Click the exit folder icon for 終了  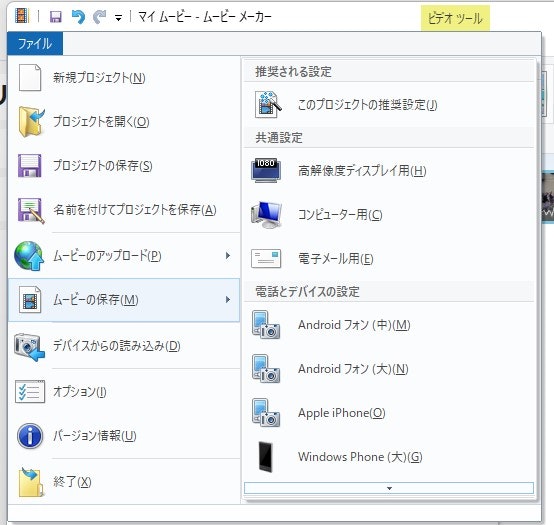31,482
